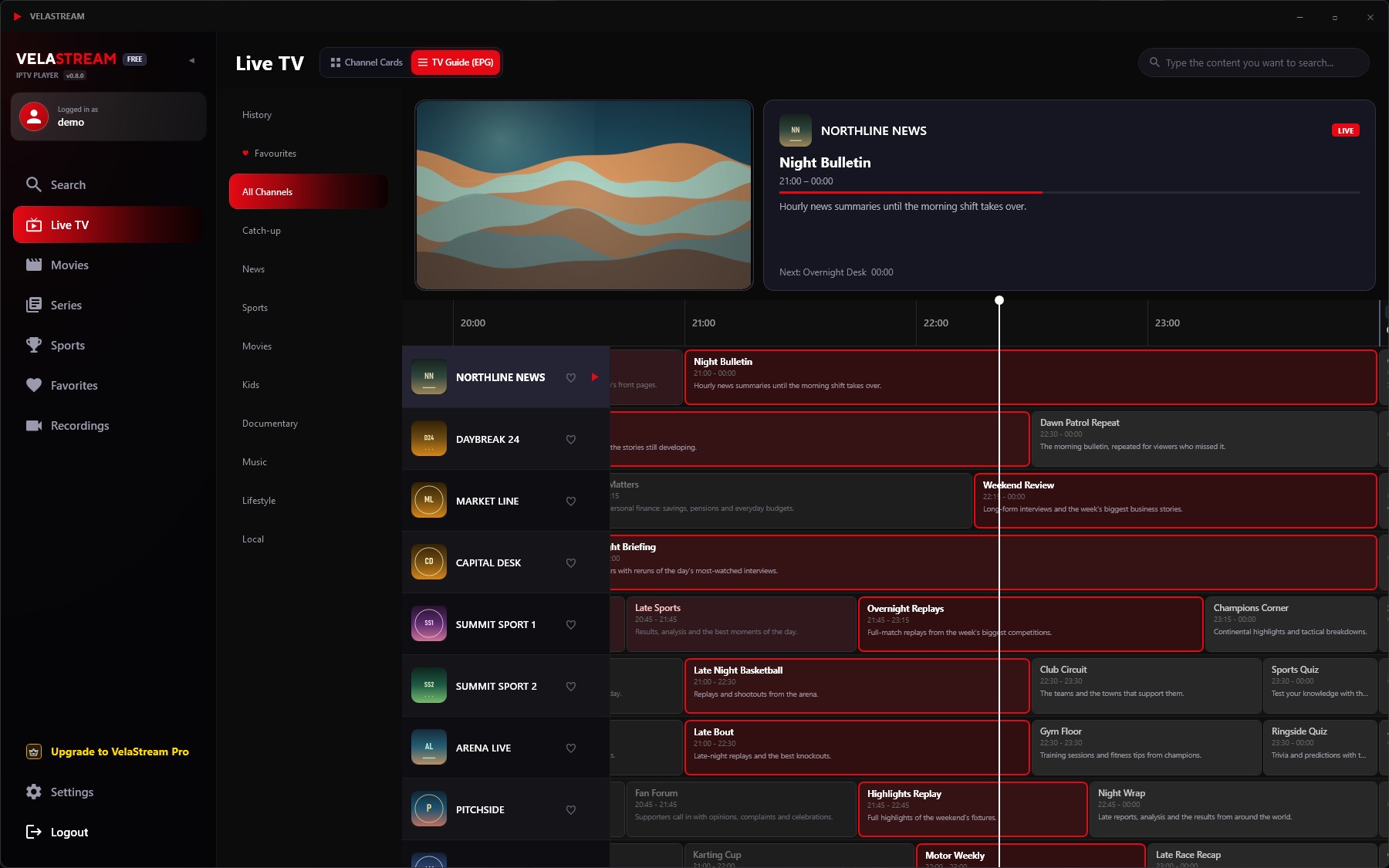
Task: Open Settings with the gear icon
Action: tap(108, 792)
